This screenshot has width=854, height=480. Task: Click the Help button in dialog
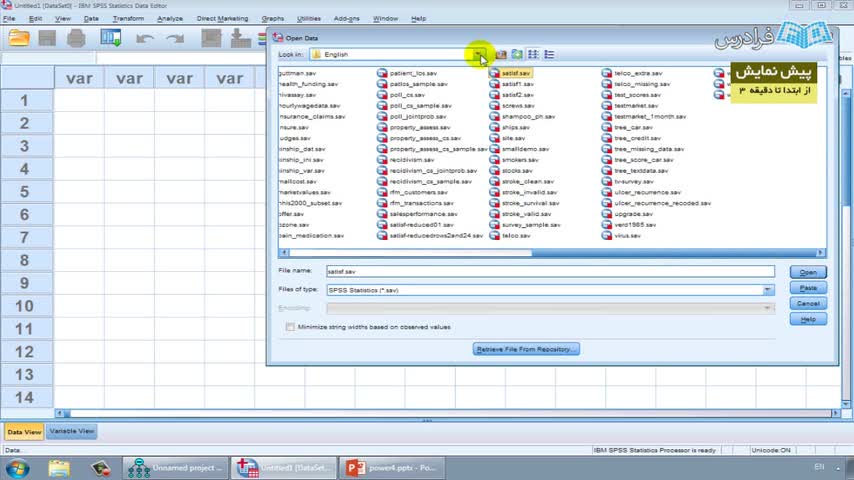coord(808,319)
